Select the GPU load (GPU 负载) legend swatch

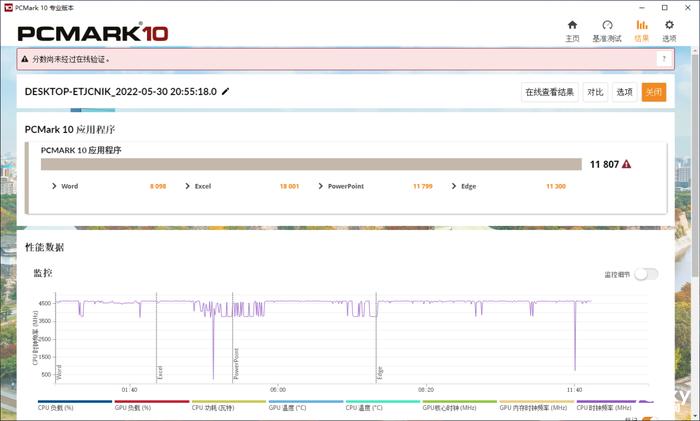[152, 401]
